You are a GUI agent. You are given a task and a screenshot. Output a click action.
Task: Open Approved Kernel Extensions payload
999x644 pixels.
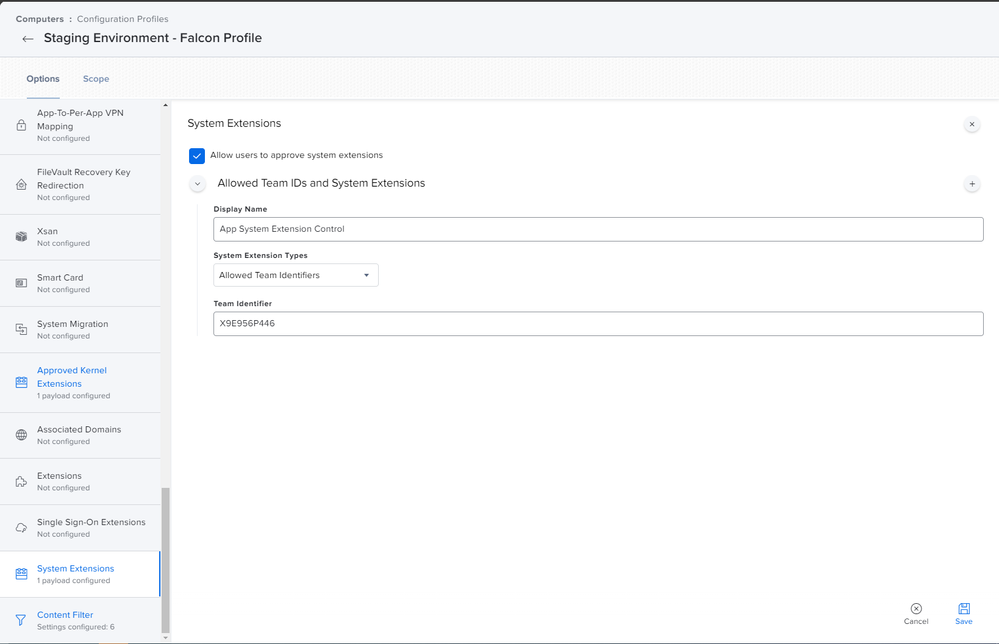80,383
